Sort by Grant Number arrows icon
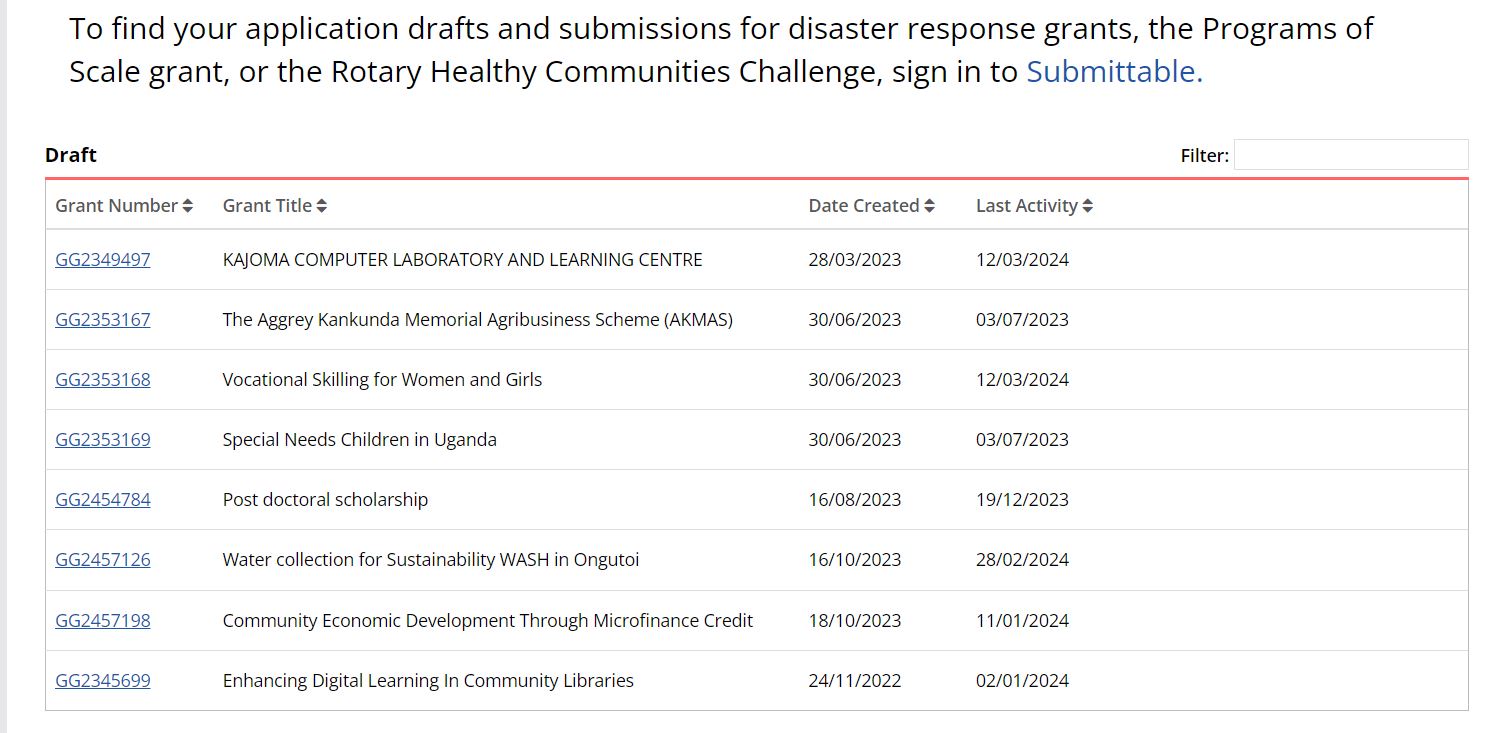The image size is (1487, 733). 188,206
